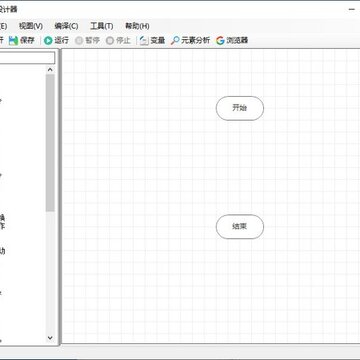
Task: Open the 浏览器 Google-colored browser icon
Action: [x=220, y=41]
